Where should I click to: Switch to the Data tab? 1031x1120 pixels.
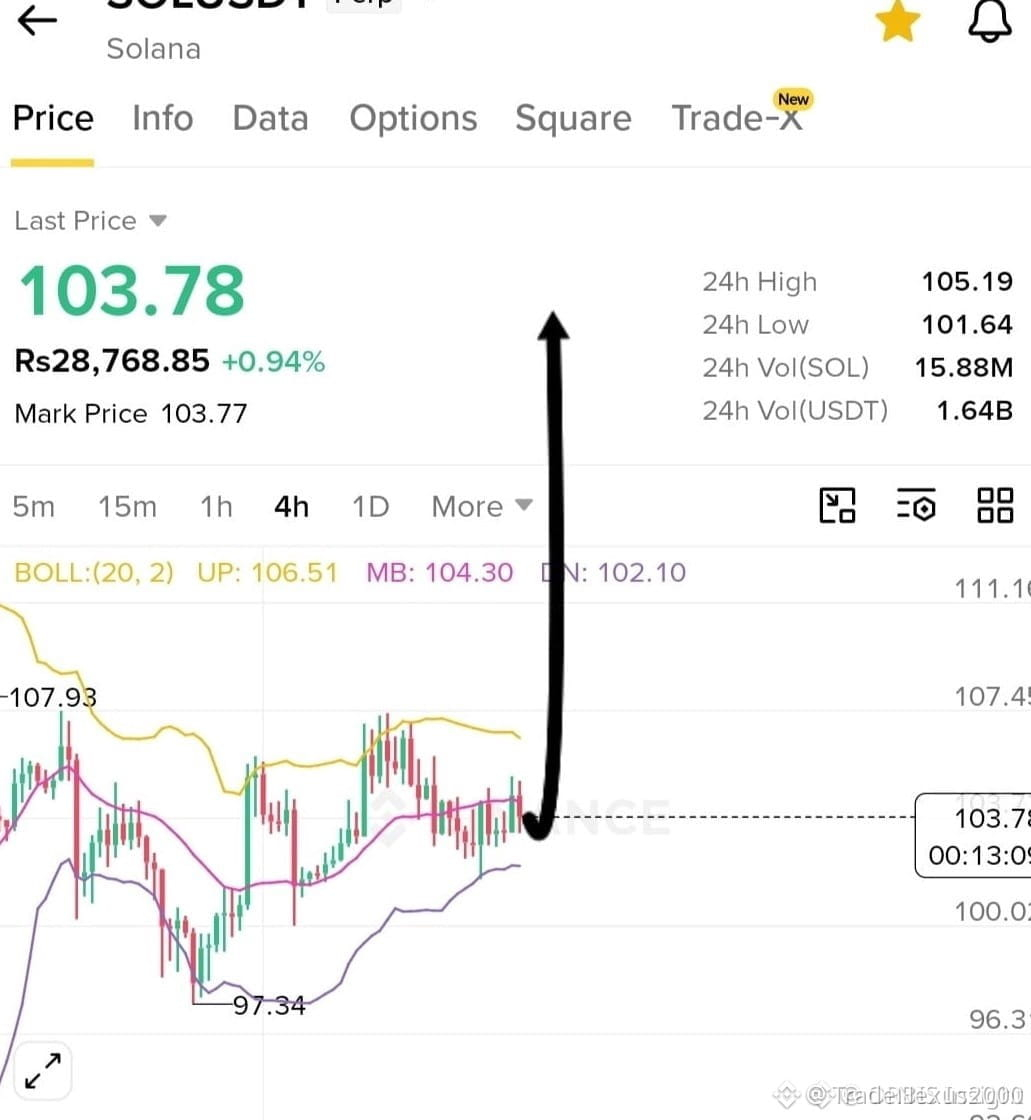(271, 119)
